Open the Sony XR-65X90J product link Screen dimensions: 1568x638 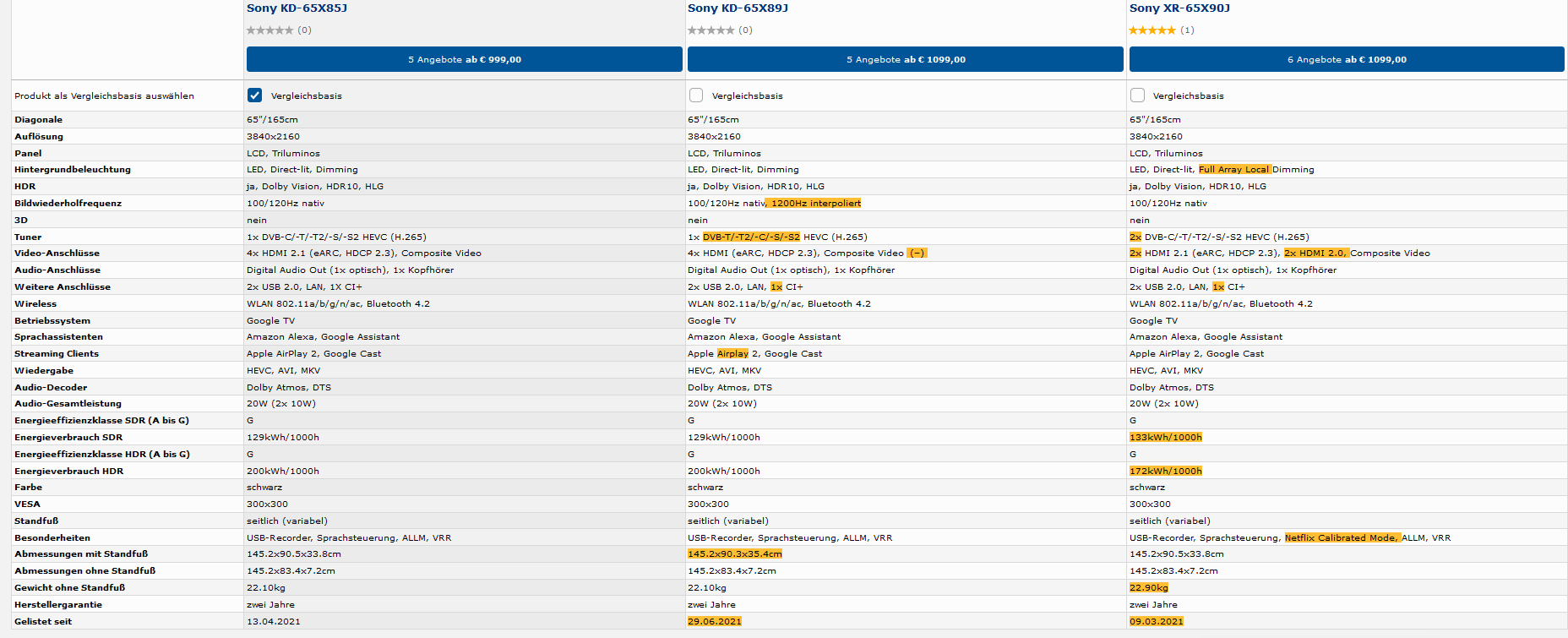tap(1179, 8)
